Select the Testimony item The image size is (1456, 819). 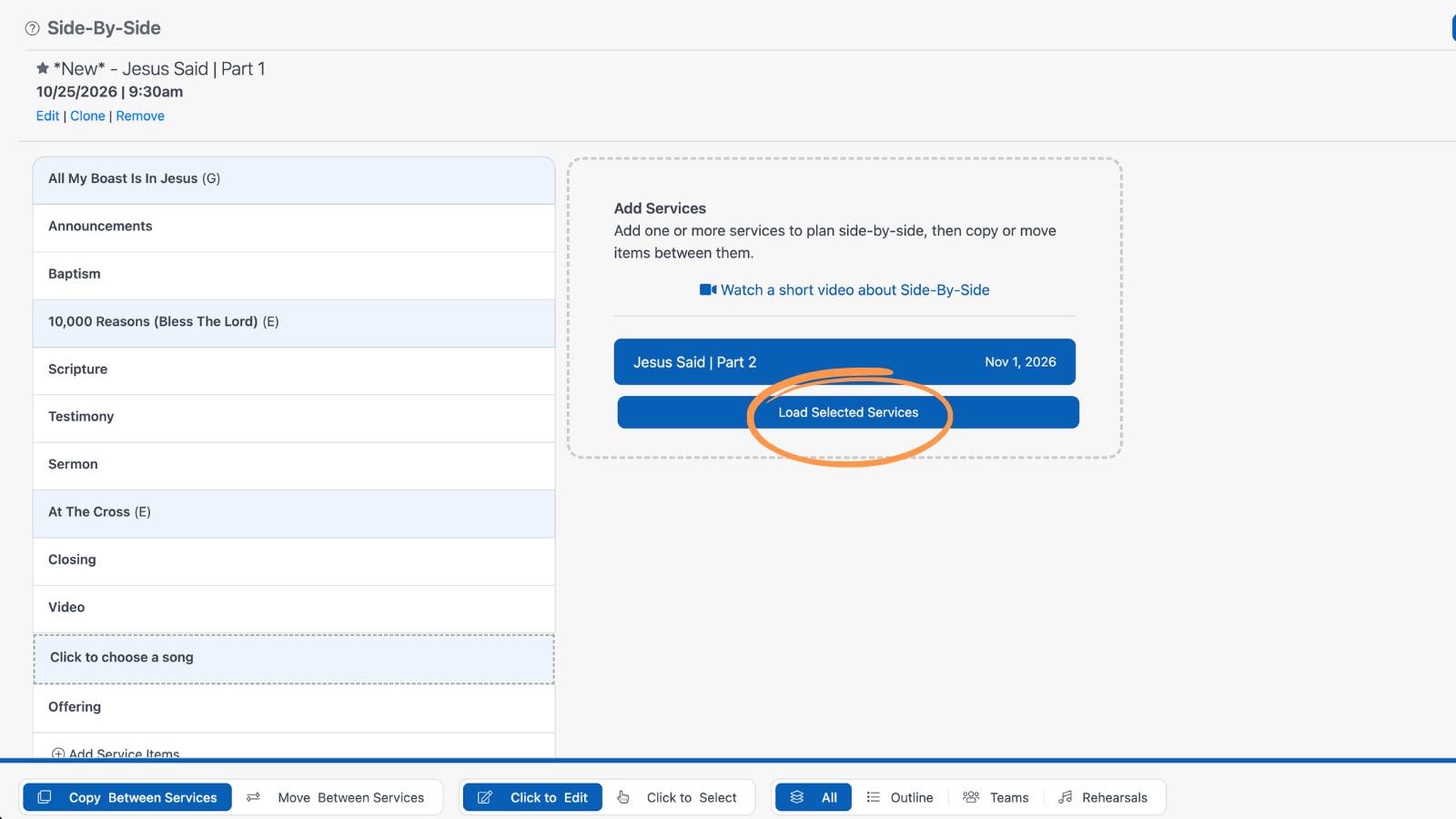294,418
